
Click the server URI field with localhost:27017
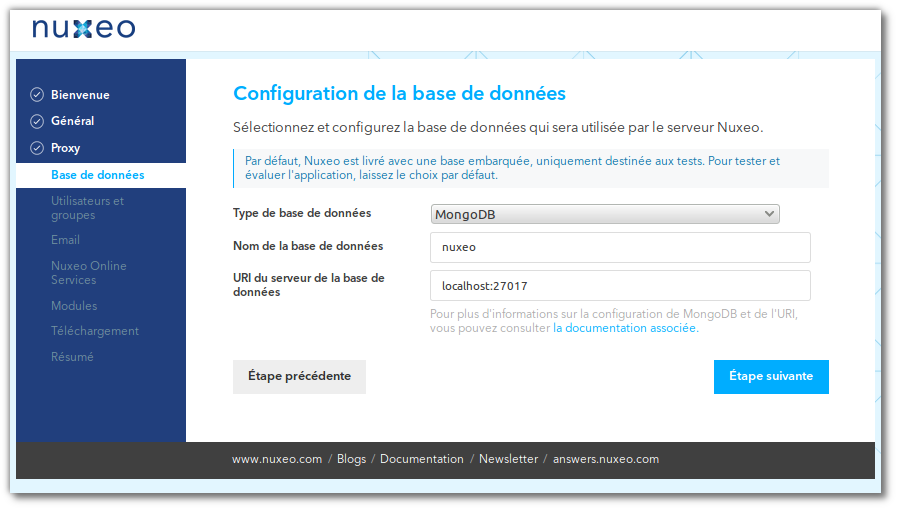tap(620, 285)
